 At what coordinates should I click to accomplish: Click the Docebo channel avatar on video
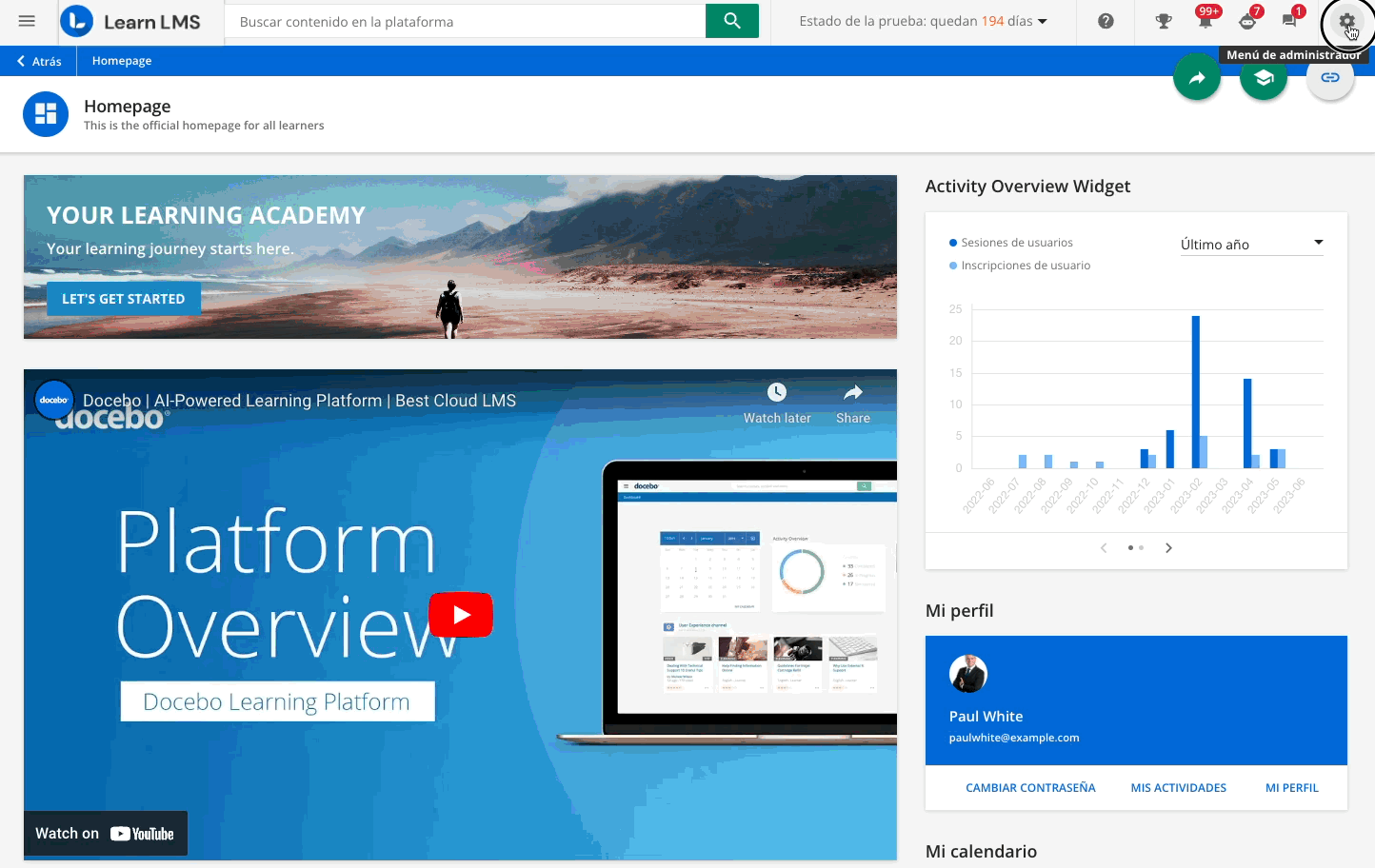pyautogui.click(x=54, y=400)
